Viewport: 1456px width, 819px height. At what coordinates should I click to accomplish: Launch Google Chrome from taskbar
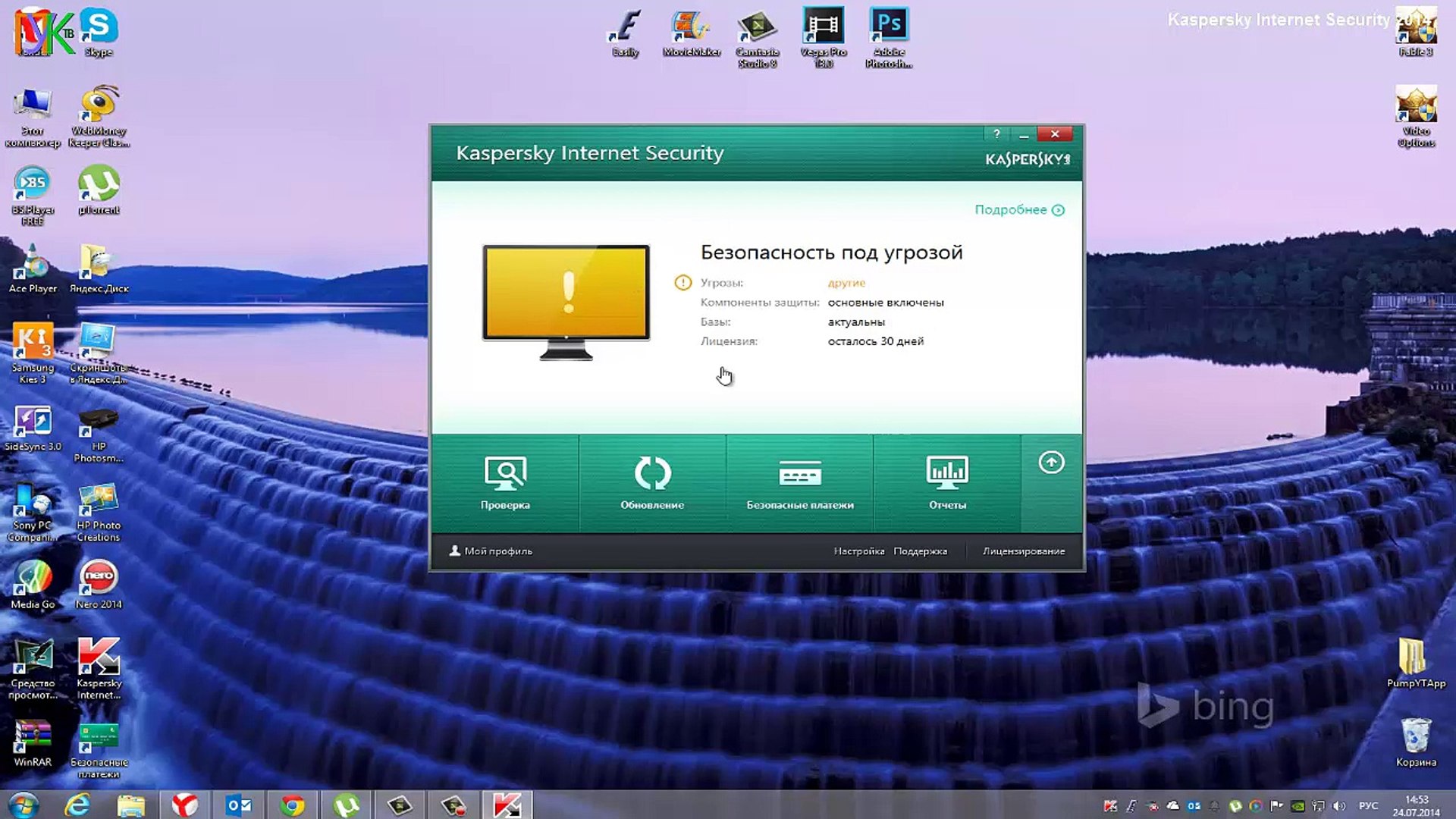292,805
